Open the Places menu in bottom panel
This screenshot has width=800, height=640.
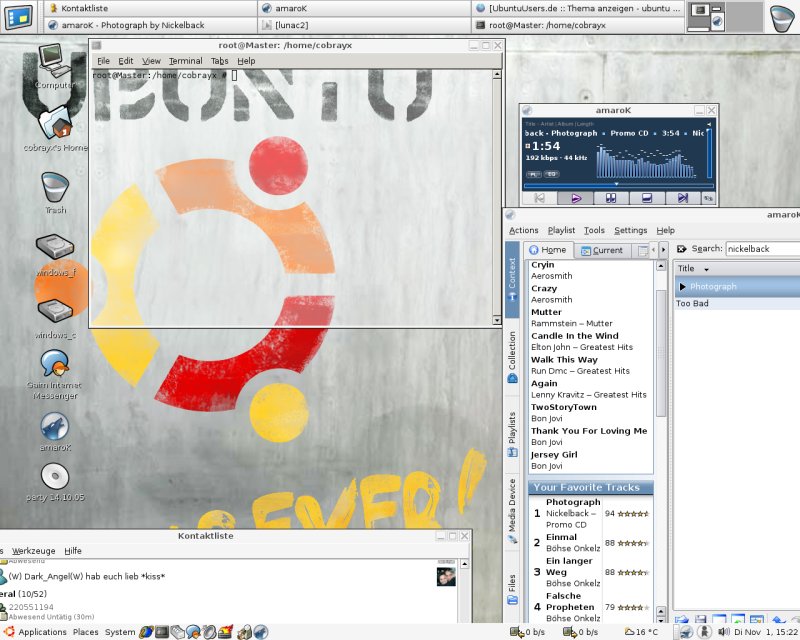click(85, 632)
